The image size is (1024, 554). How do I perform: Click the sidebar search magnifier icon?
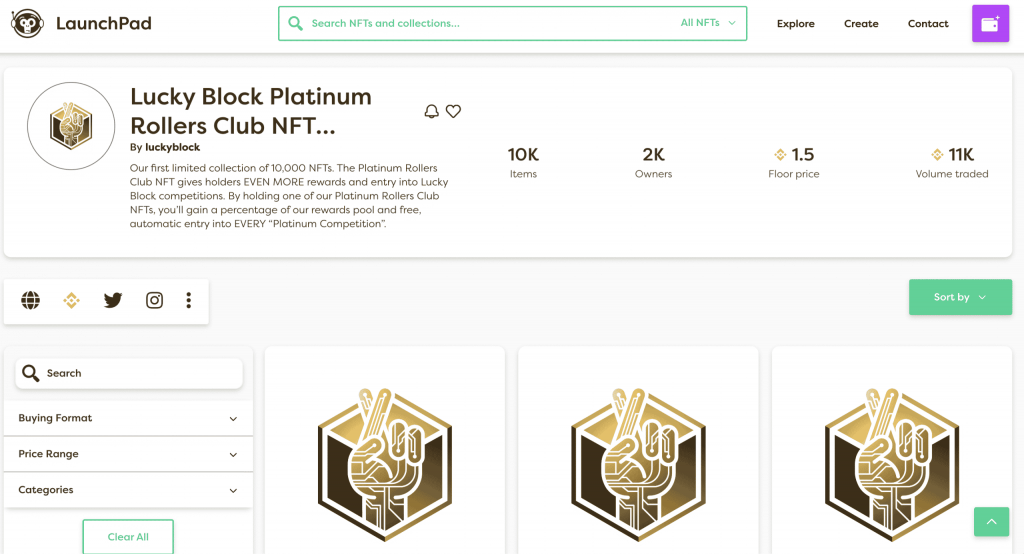(x=31, y=373)
